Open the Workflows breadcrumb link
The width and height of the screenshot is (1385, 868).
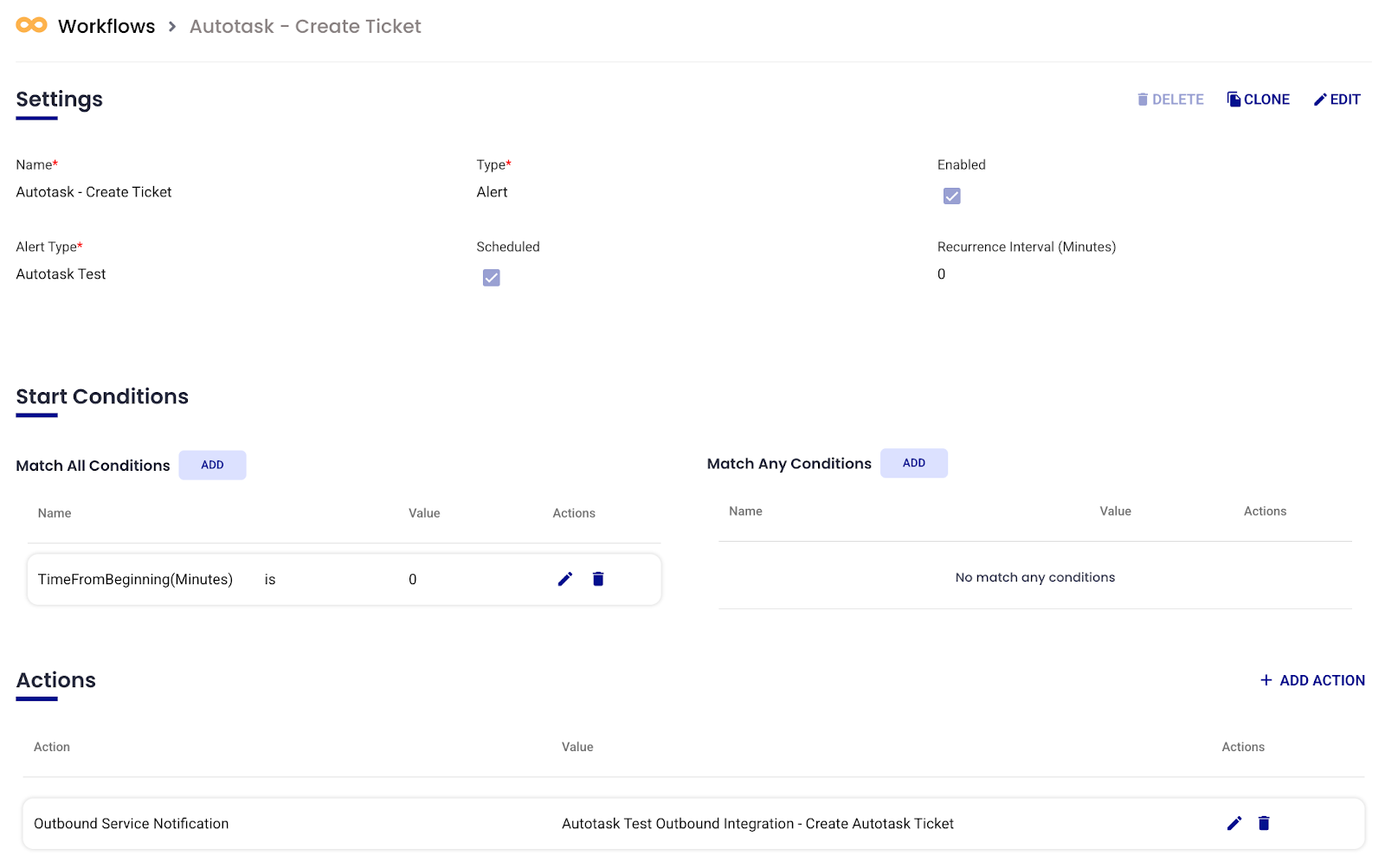106,27
